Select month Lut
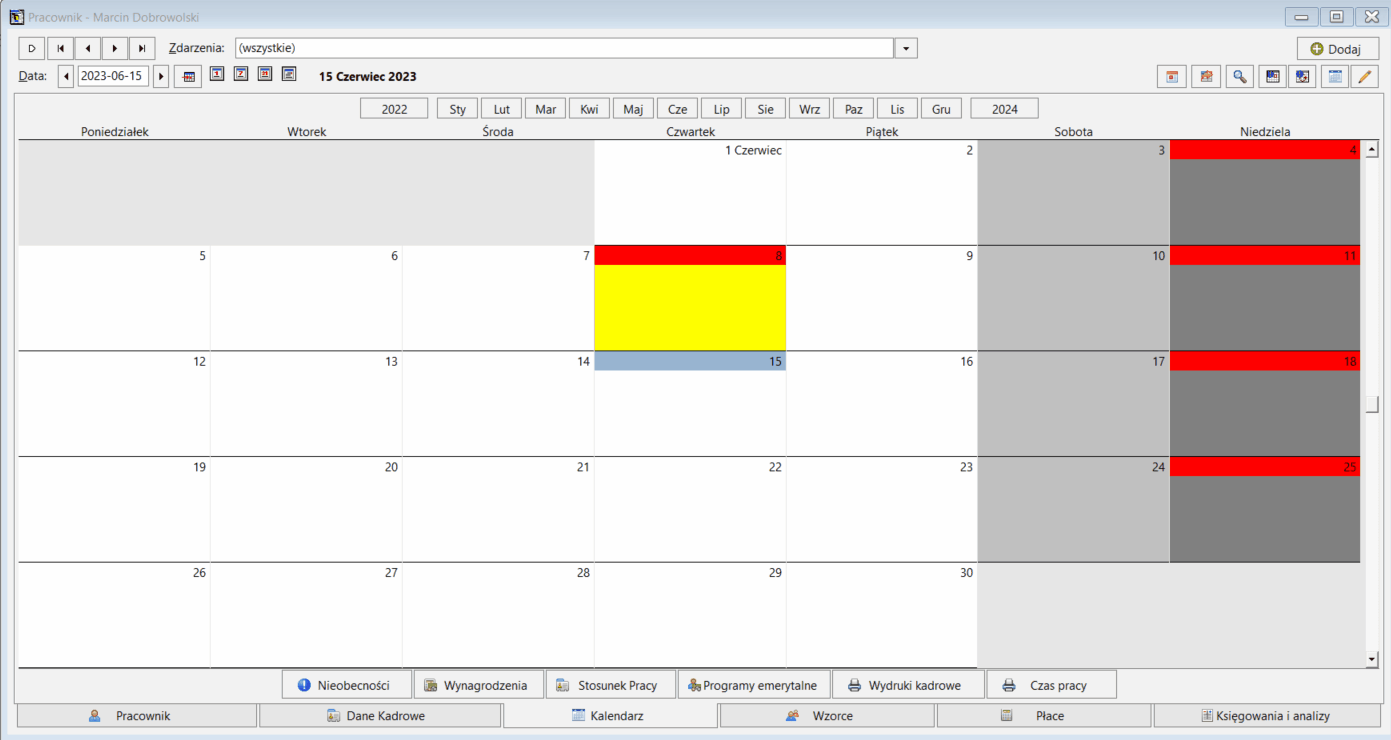This screenshot has height=740, width=1391. (x=501, y=109)
